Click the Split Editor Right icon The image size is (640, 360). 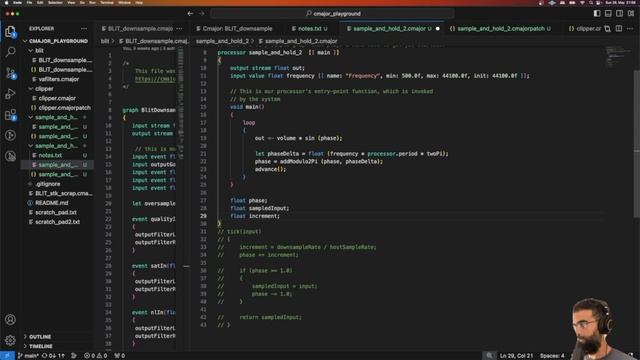(x=619, y=29)
